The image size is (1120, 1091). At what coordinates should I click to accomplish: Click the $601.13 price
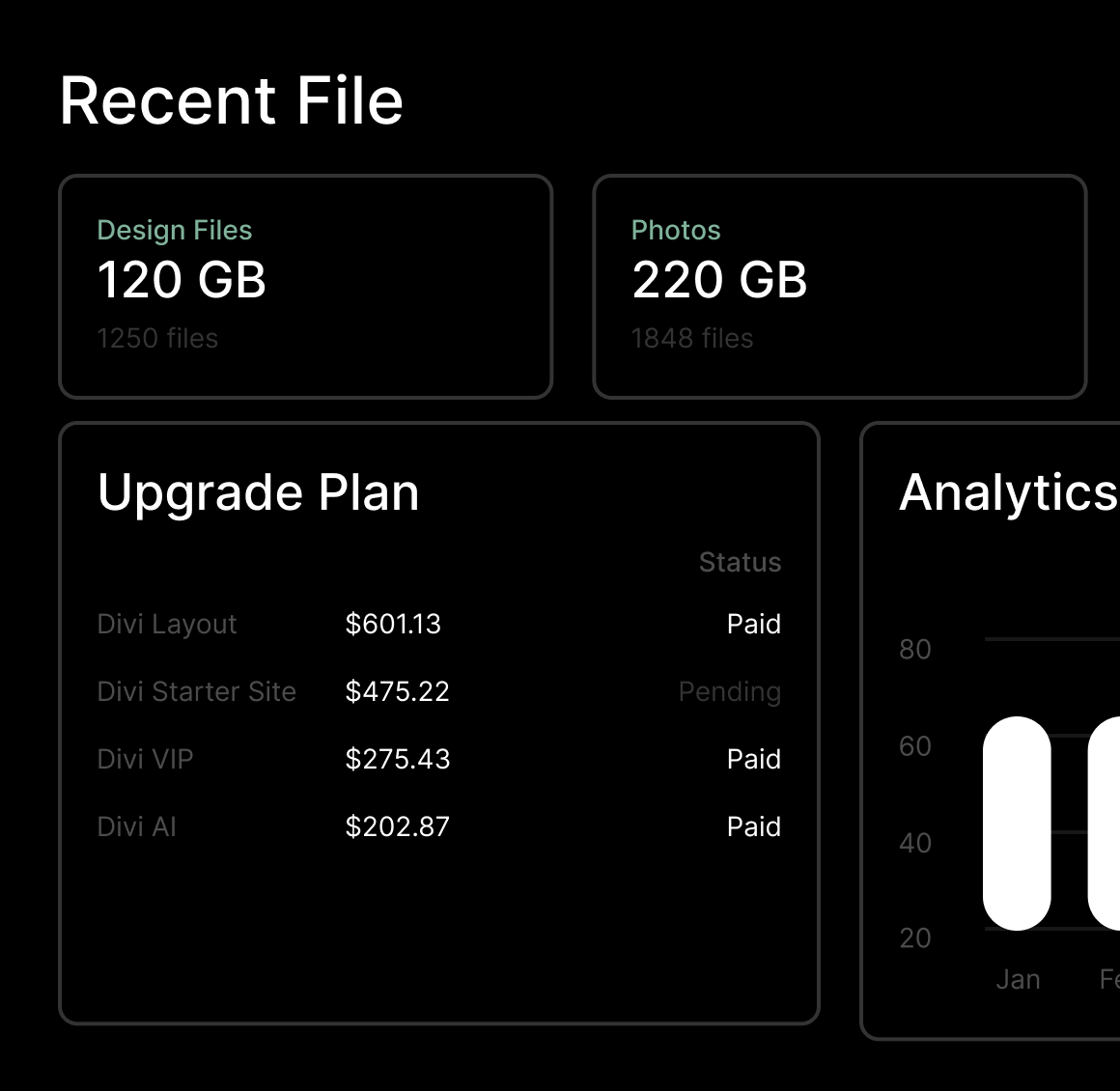point(393,625)
